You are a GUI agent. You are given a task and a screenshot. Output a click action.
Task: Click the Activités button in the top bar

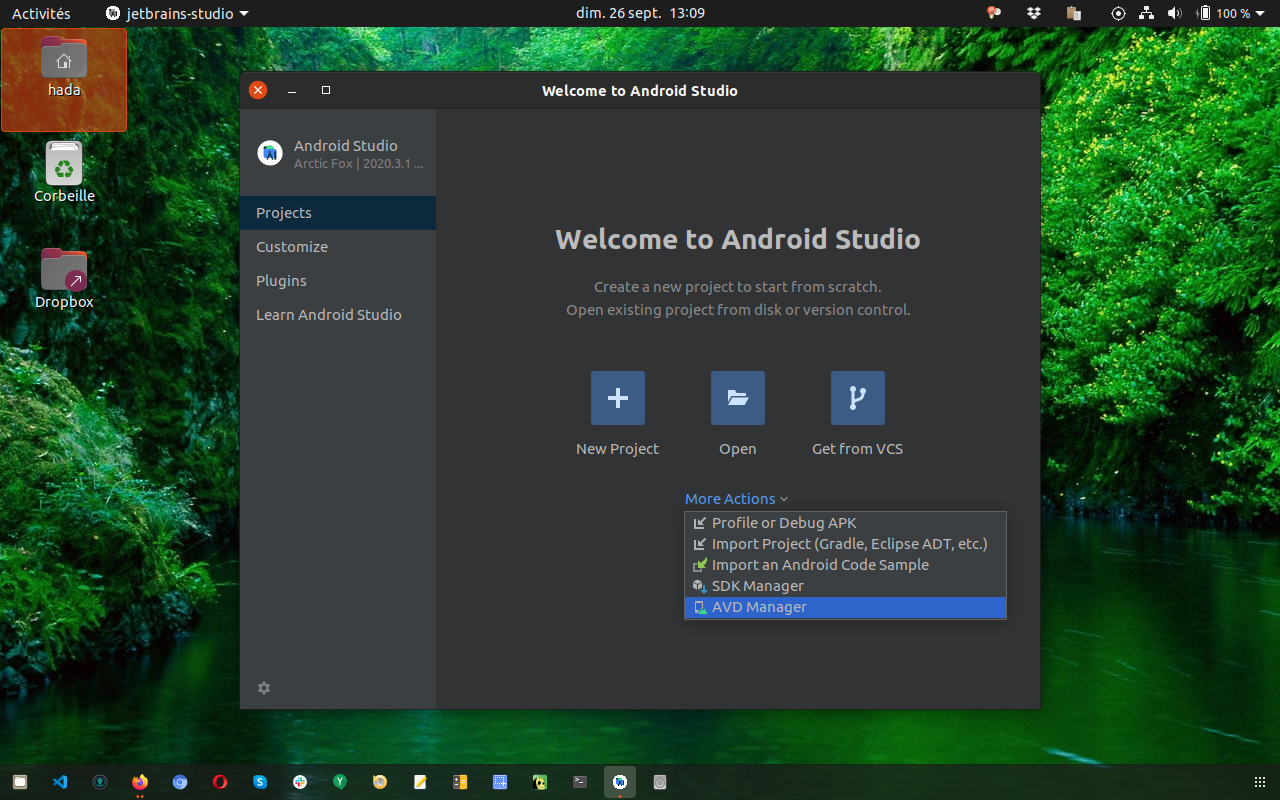tap(41, 13)
